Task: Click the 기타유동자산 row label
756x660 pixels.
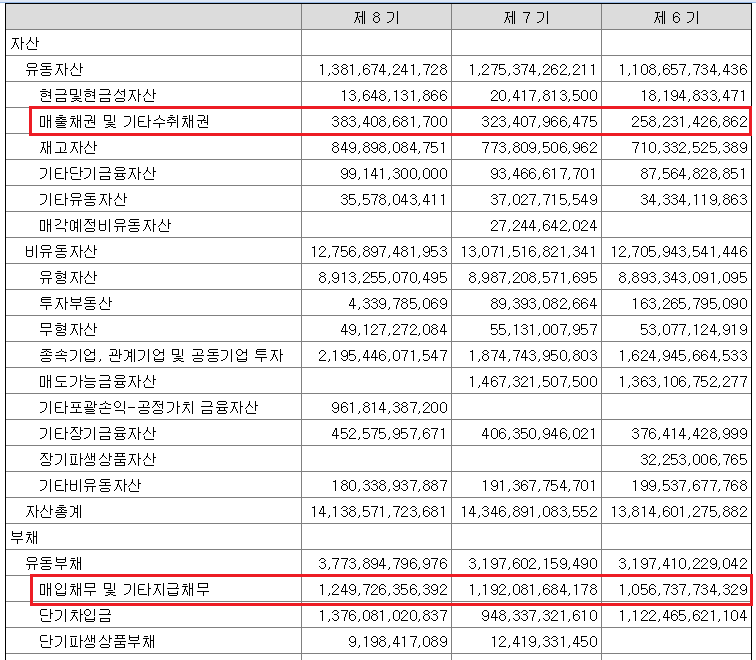Action: coord(83,200)
